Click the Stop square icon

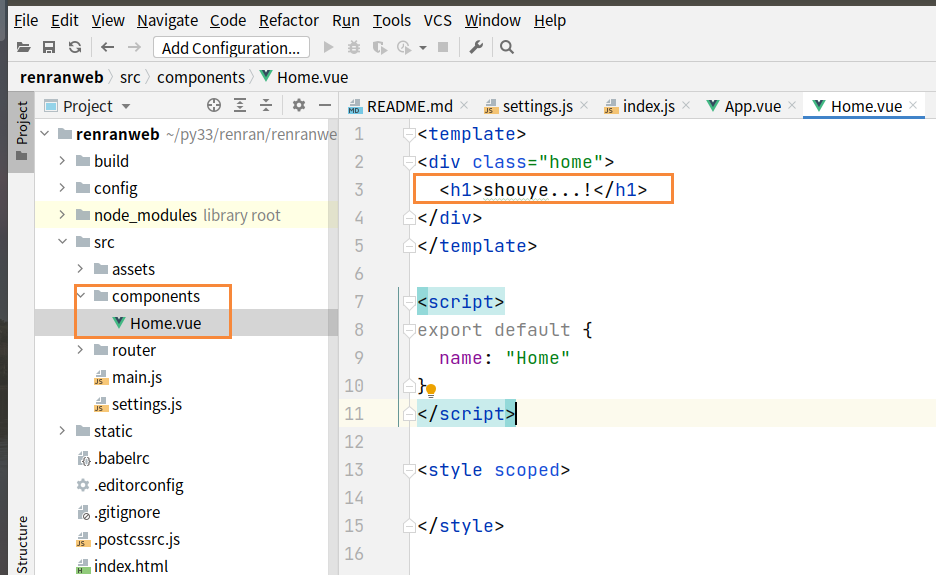pyautogui.click(x=443, y=47)
